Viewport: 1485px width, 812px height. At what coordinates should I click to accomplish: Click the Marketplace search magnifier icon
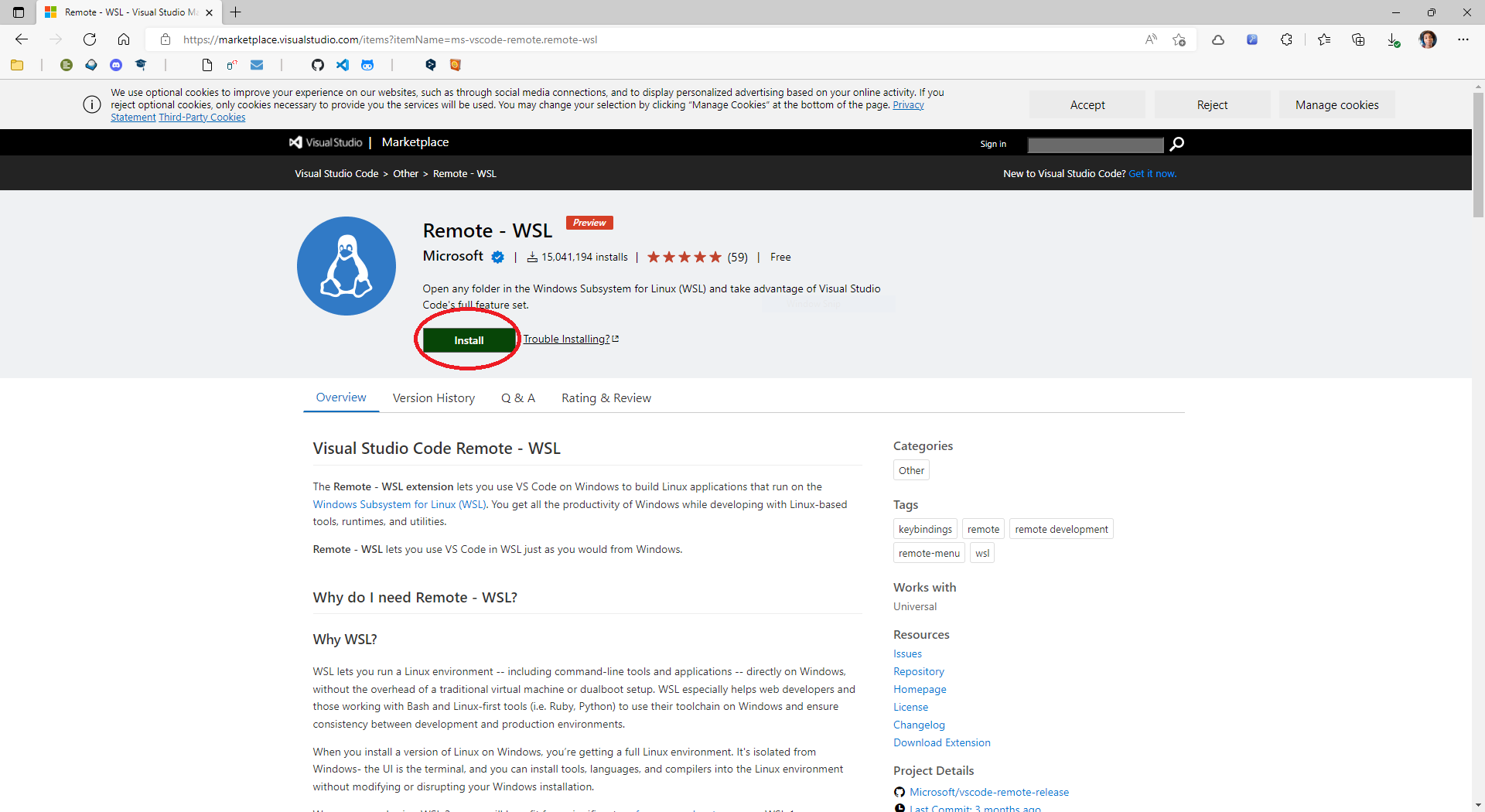pos(1177,144)
